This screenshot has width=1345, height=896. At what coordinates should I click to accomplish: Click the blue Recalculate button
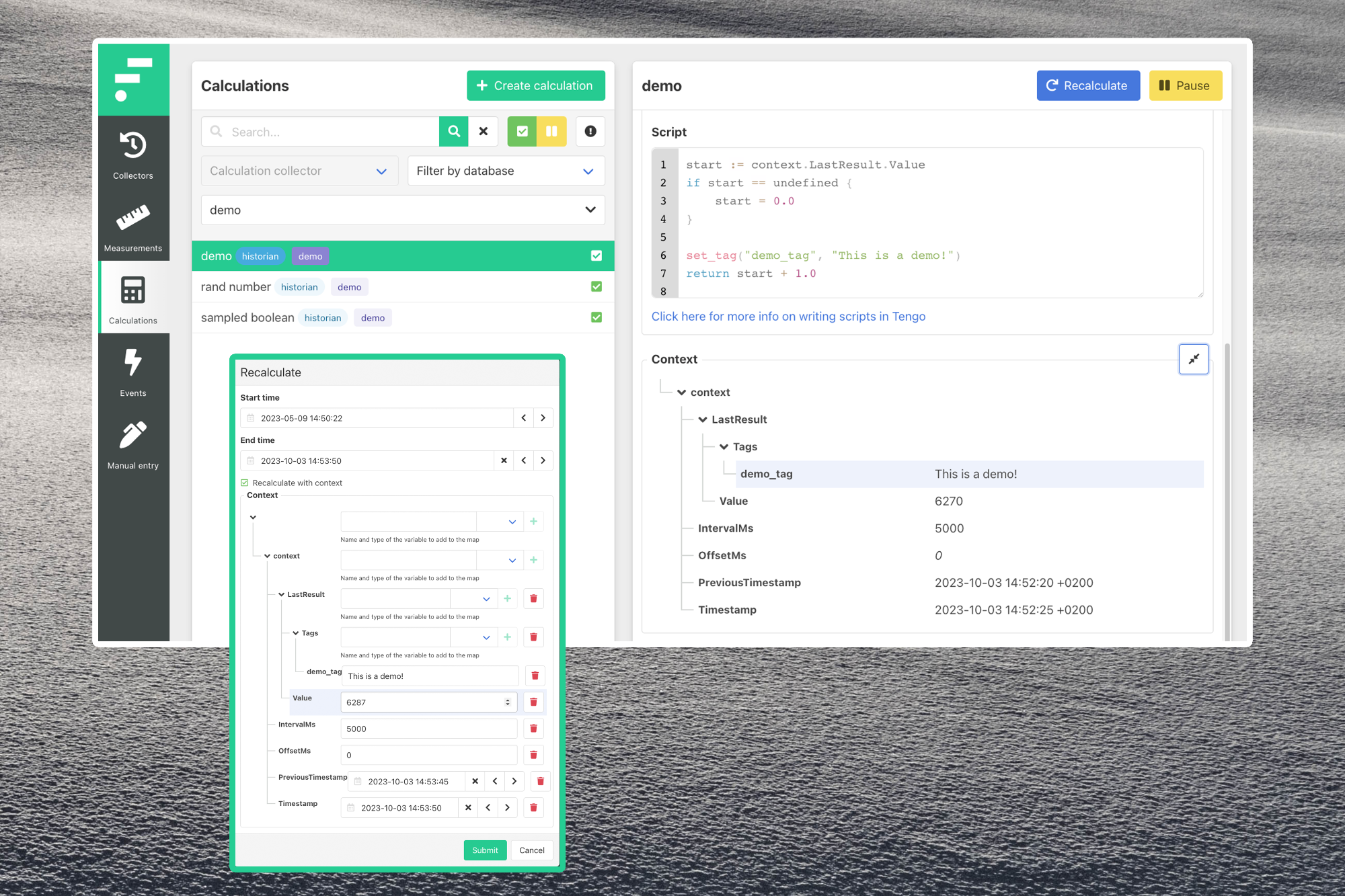point(1088,85)
